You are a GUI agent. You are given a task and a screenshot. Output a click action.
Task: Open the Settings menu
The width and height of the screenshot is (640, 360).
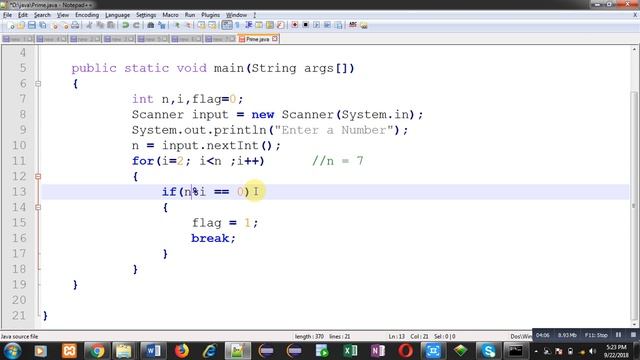point(146,15)
